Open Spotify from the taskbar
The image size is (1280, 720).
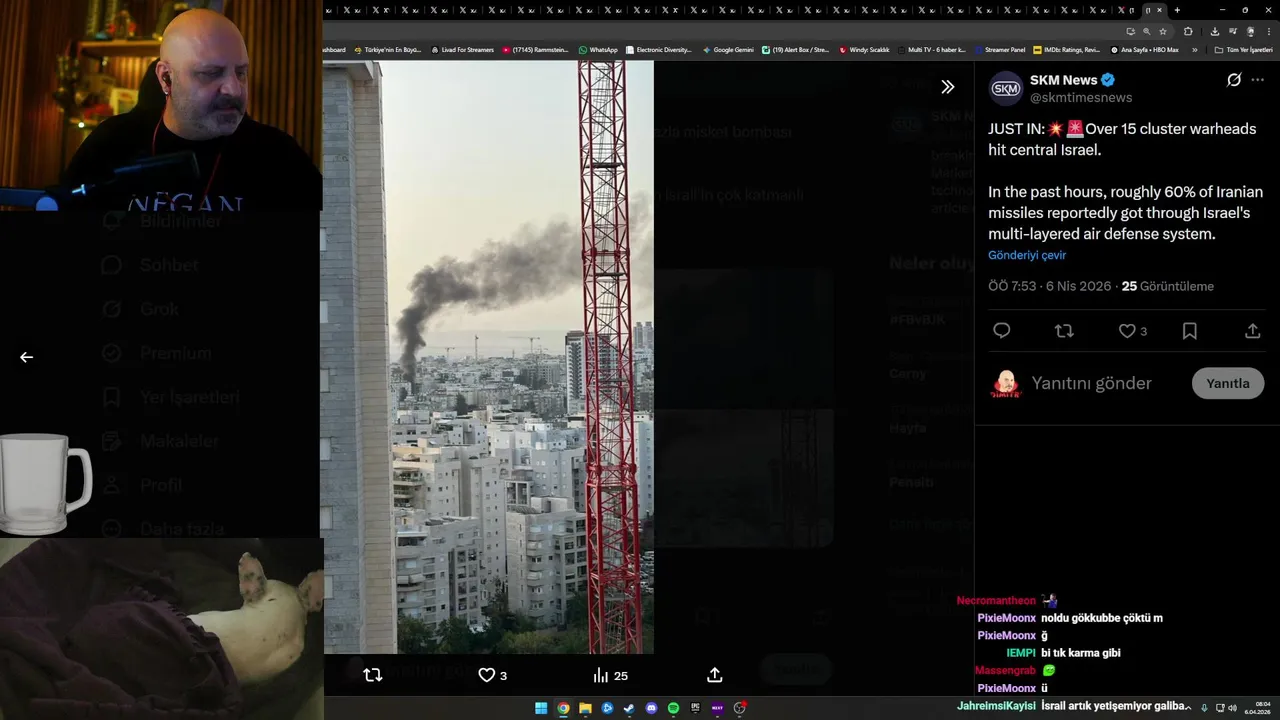(673, 708)
